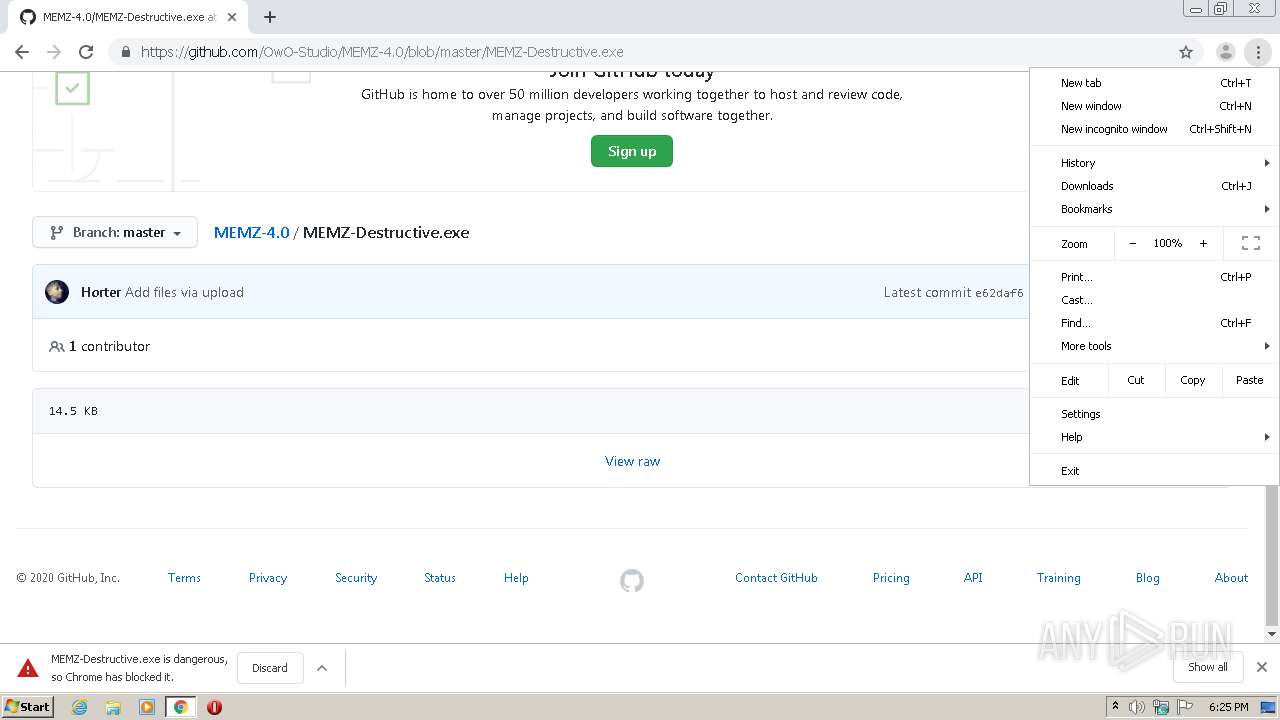Open the Blog footer link
Screen dimensions: 1280x720
click(1148, 578)
